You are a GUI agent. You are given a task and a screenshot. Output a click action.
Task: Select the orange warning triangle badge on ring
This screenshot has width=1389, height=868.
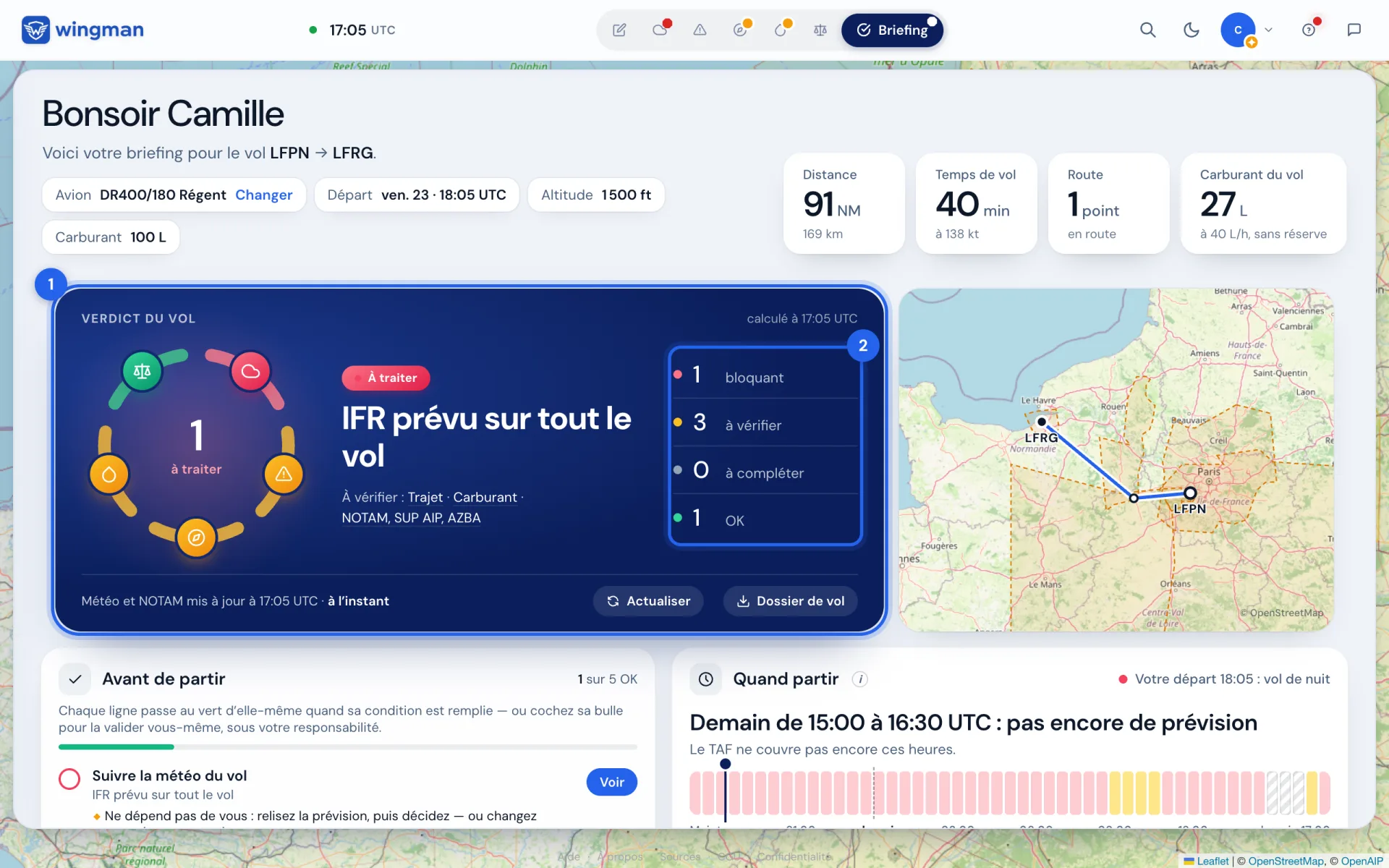[284, 475]
